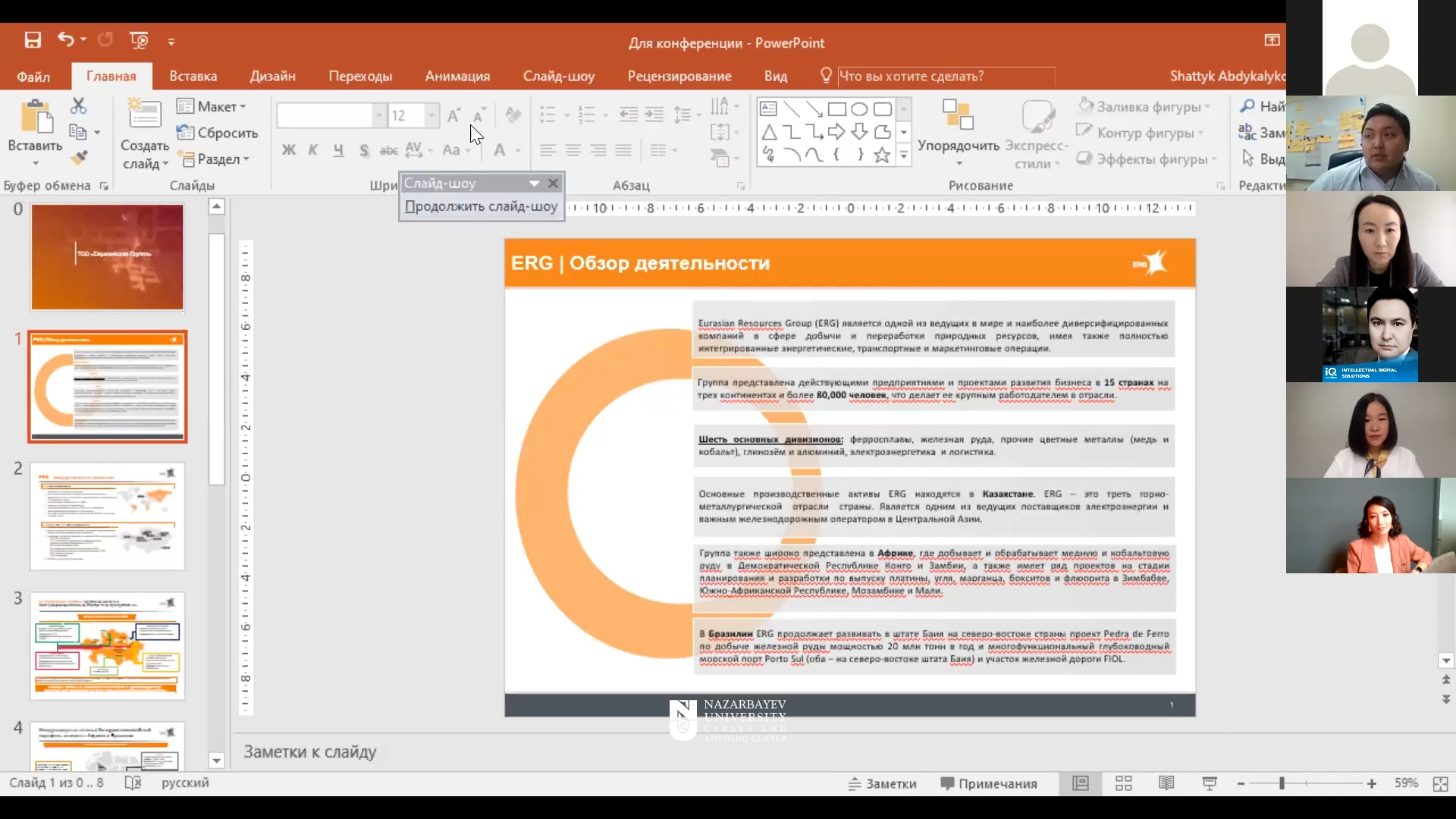Open the Раздел section dropdown
This screenshot has height=819, width=1456.
[x=216, y=159]
